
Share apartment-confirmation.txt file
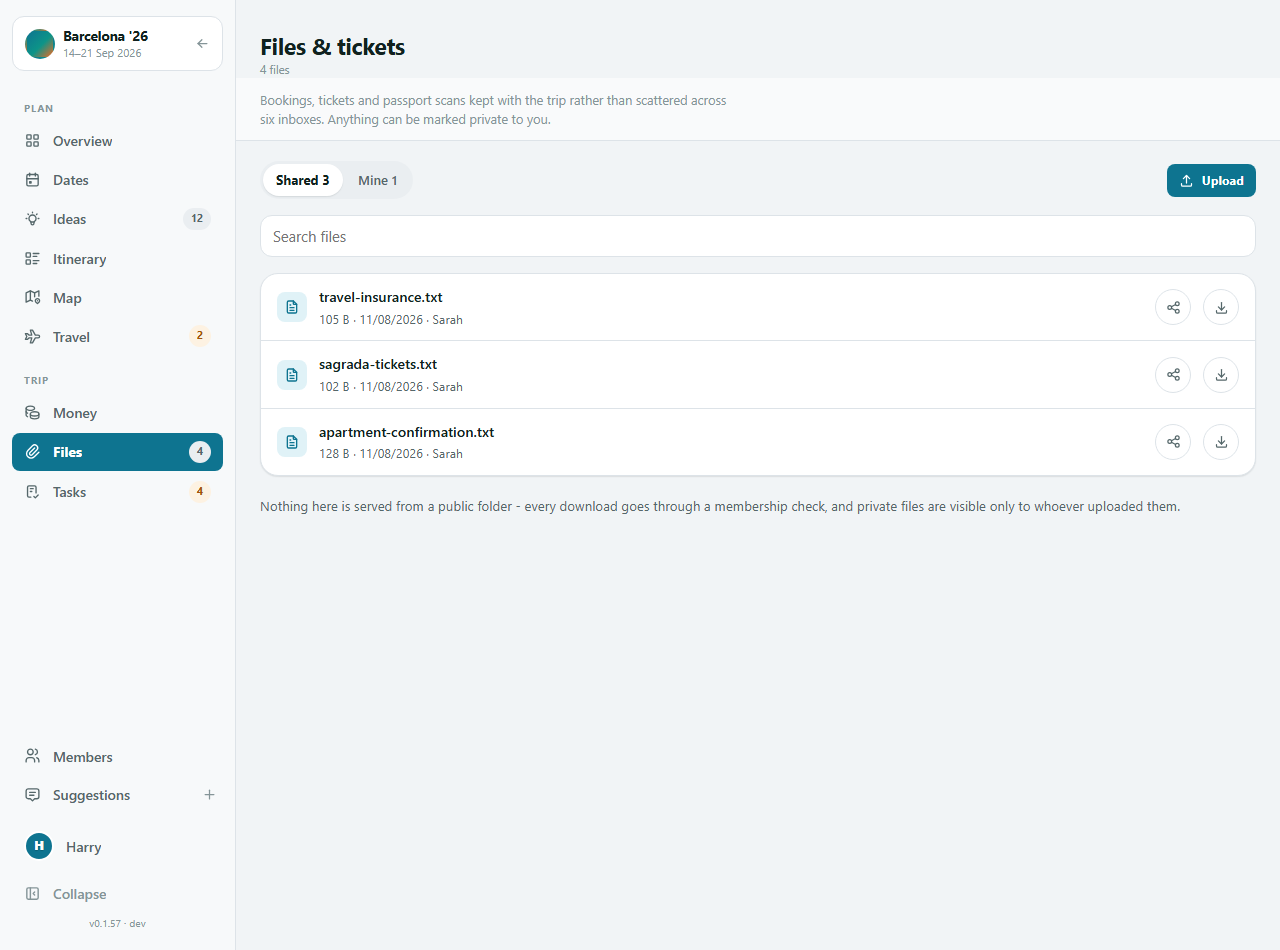point(1173,442)
